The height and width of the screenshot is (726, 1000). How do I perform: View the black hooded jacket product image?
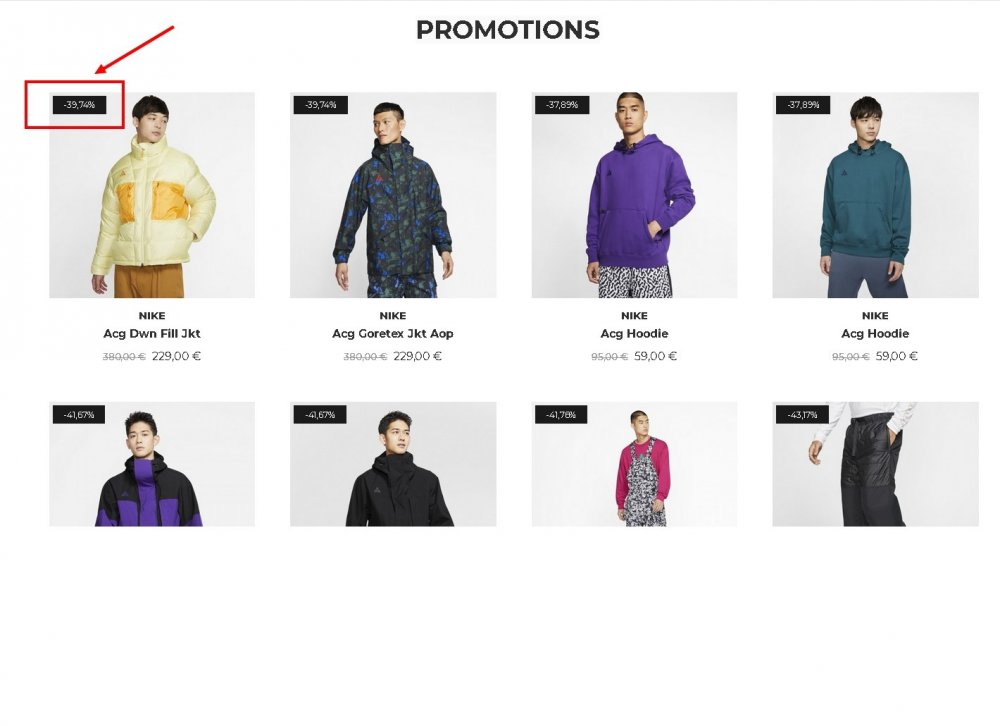click(x=393, y=464)
